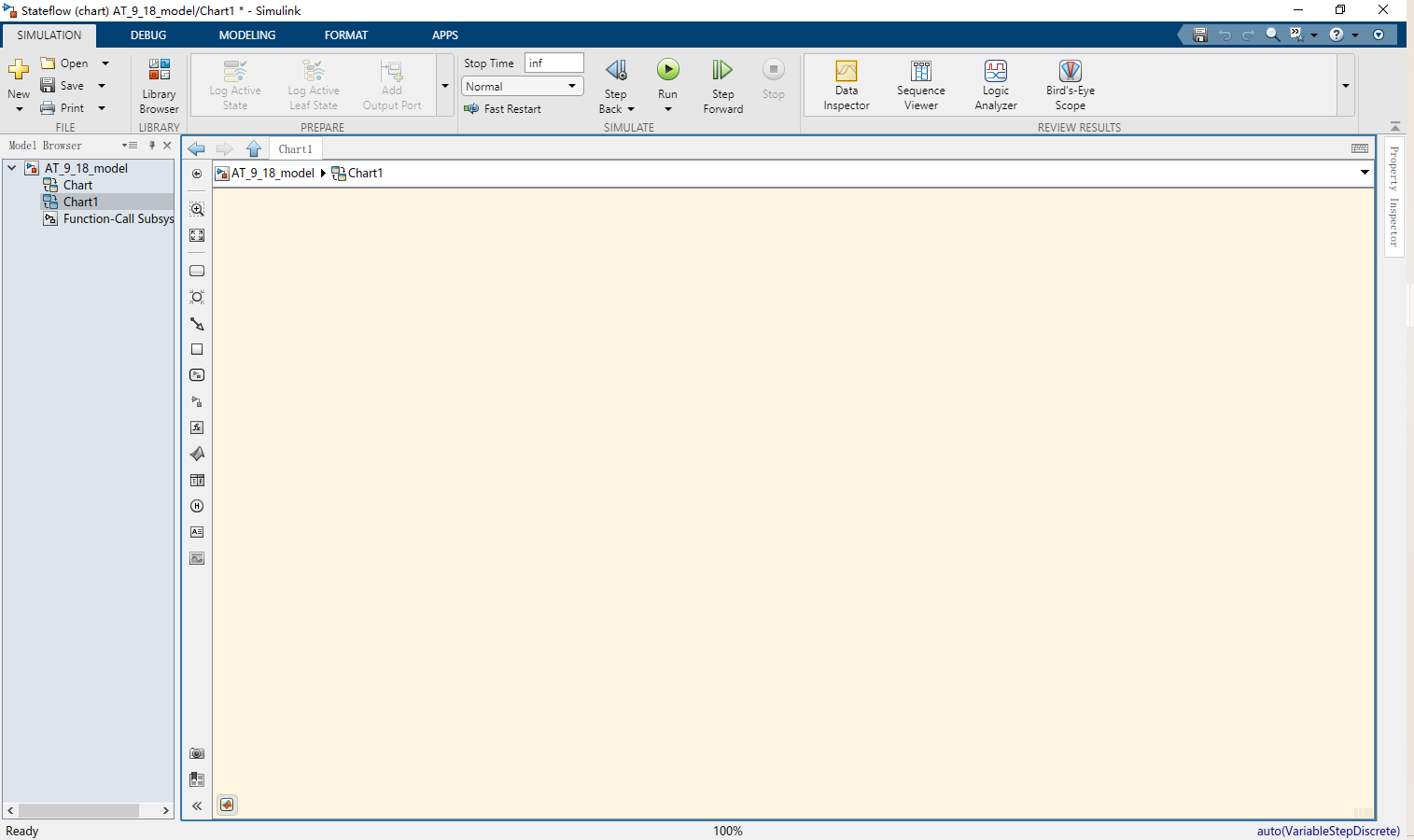1414x840 pixels.
Task: Click the Zoom In tool in palette
Action: click(x=197, y=209)
